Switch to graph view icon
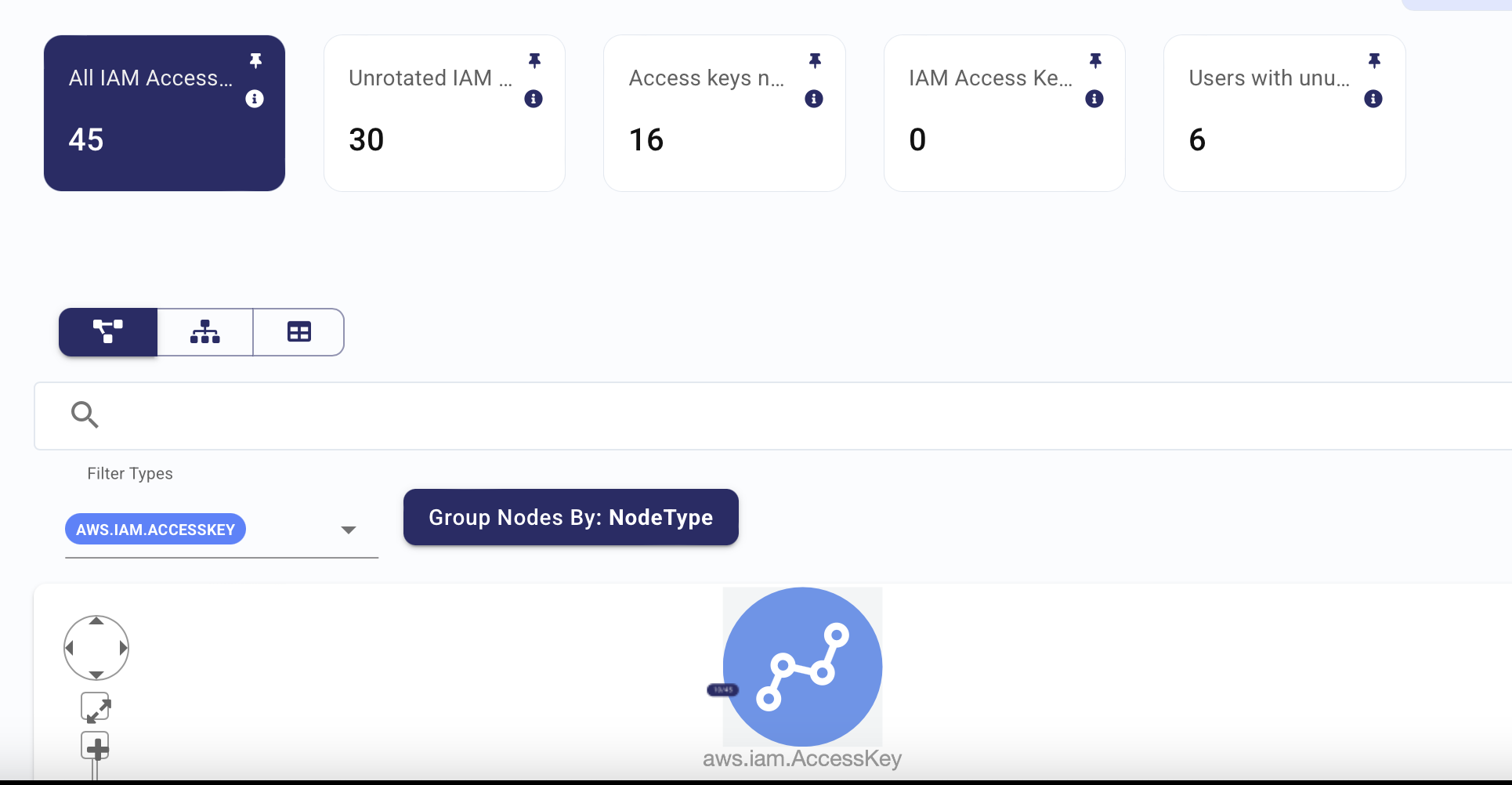 click(108, 332)
